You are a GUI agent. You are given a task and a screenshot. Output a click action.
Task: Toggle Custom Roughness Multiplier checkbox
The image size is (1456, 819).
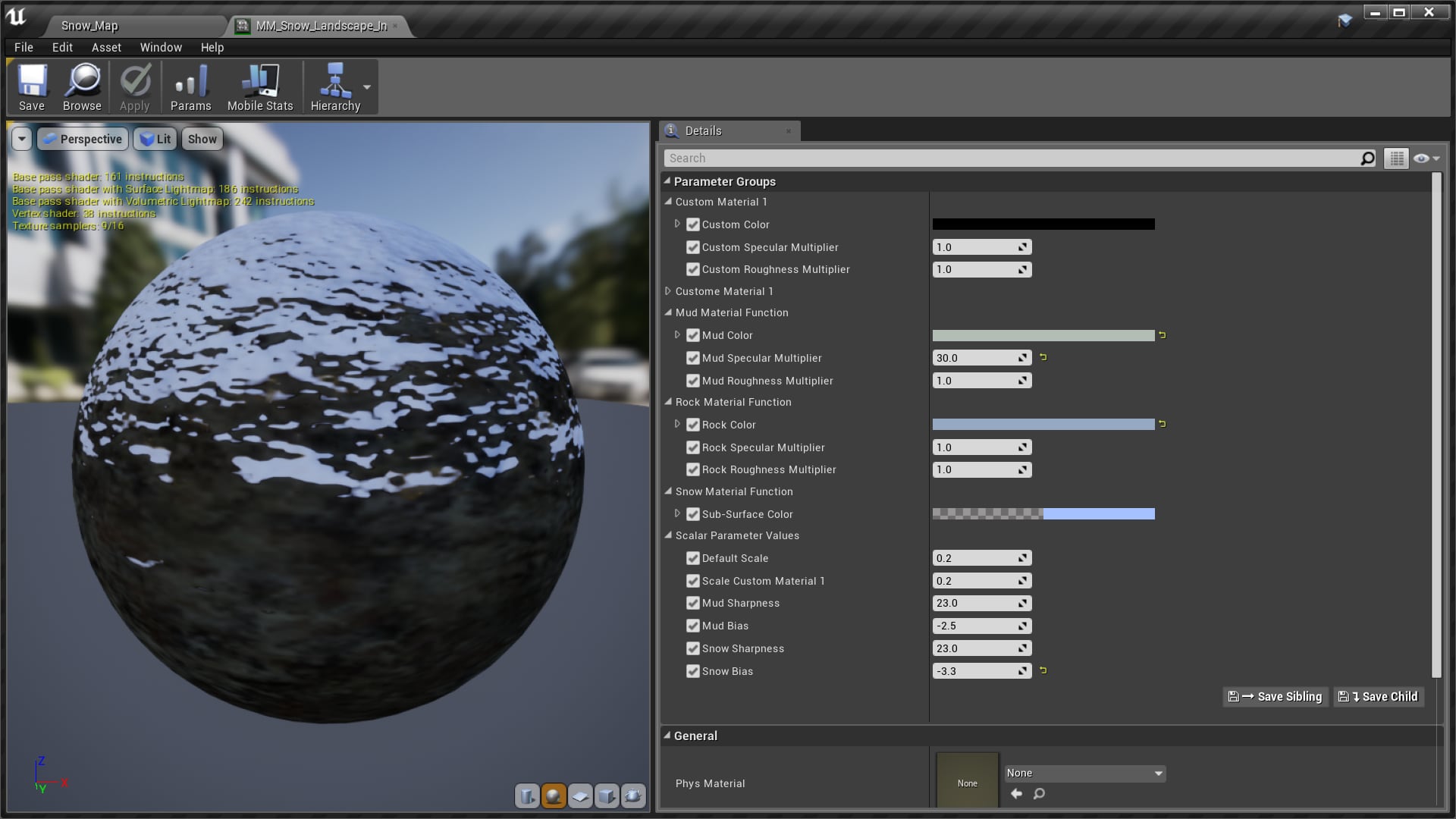pos(692,269)
